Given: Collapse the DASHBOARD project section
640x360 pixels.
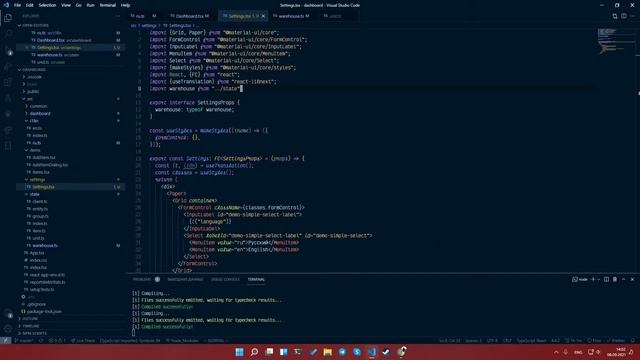Looking at the screenshot, I should (33, 69).
